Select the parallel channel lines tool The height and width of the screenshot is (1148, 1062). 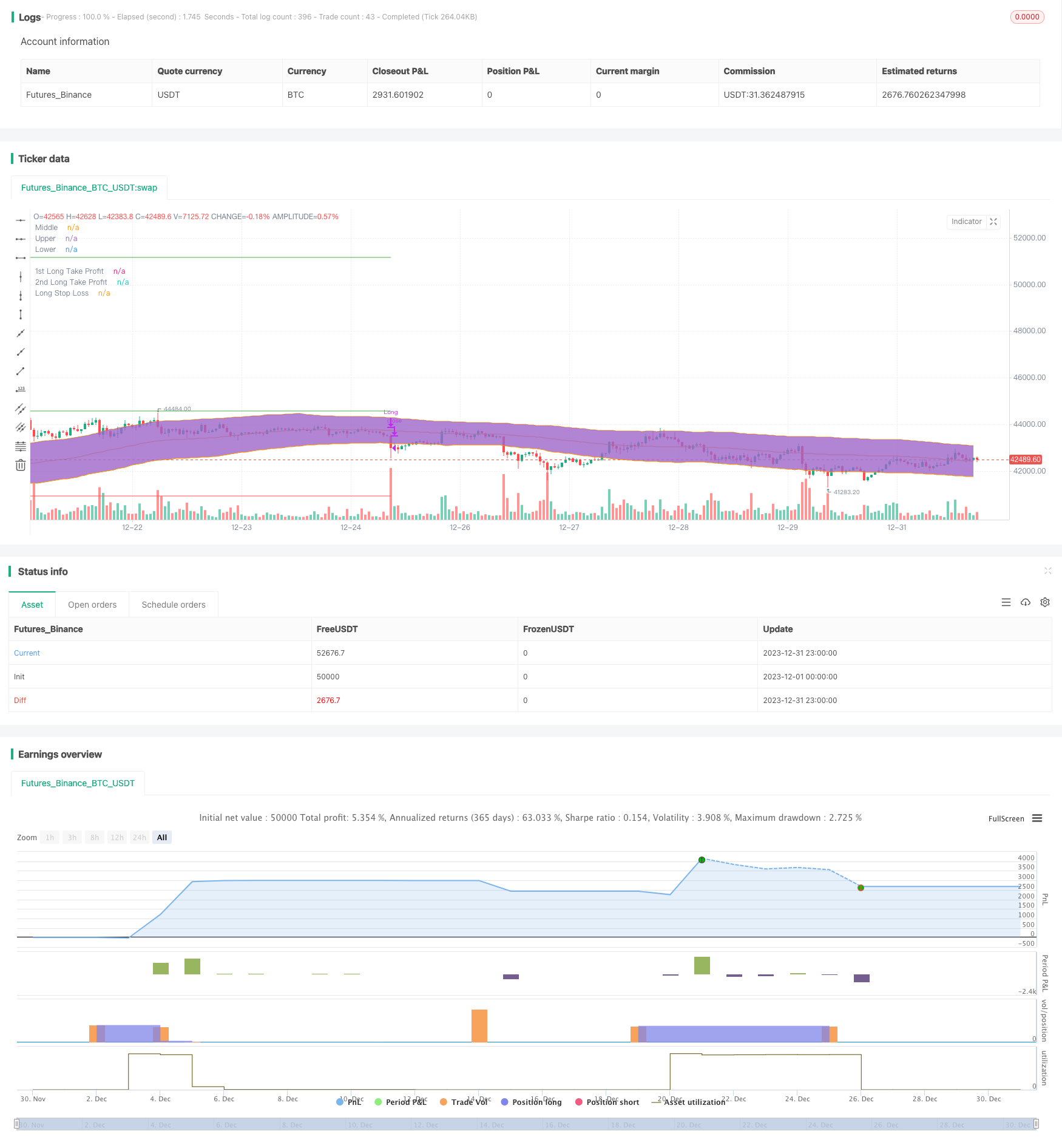(21, 409)
